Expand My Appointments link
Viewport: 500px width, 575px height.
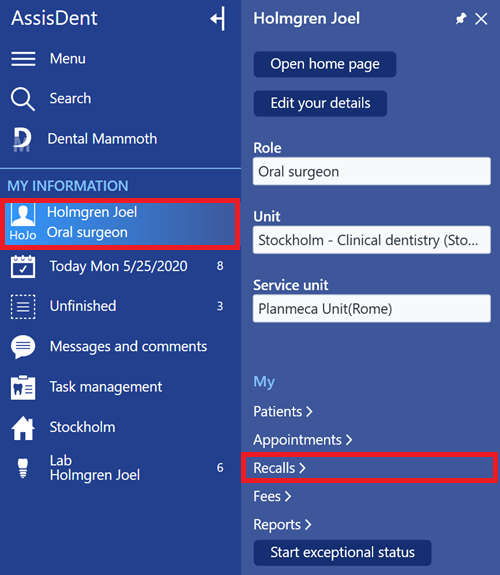tap(303, 440)
